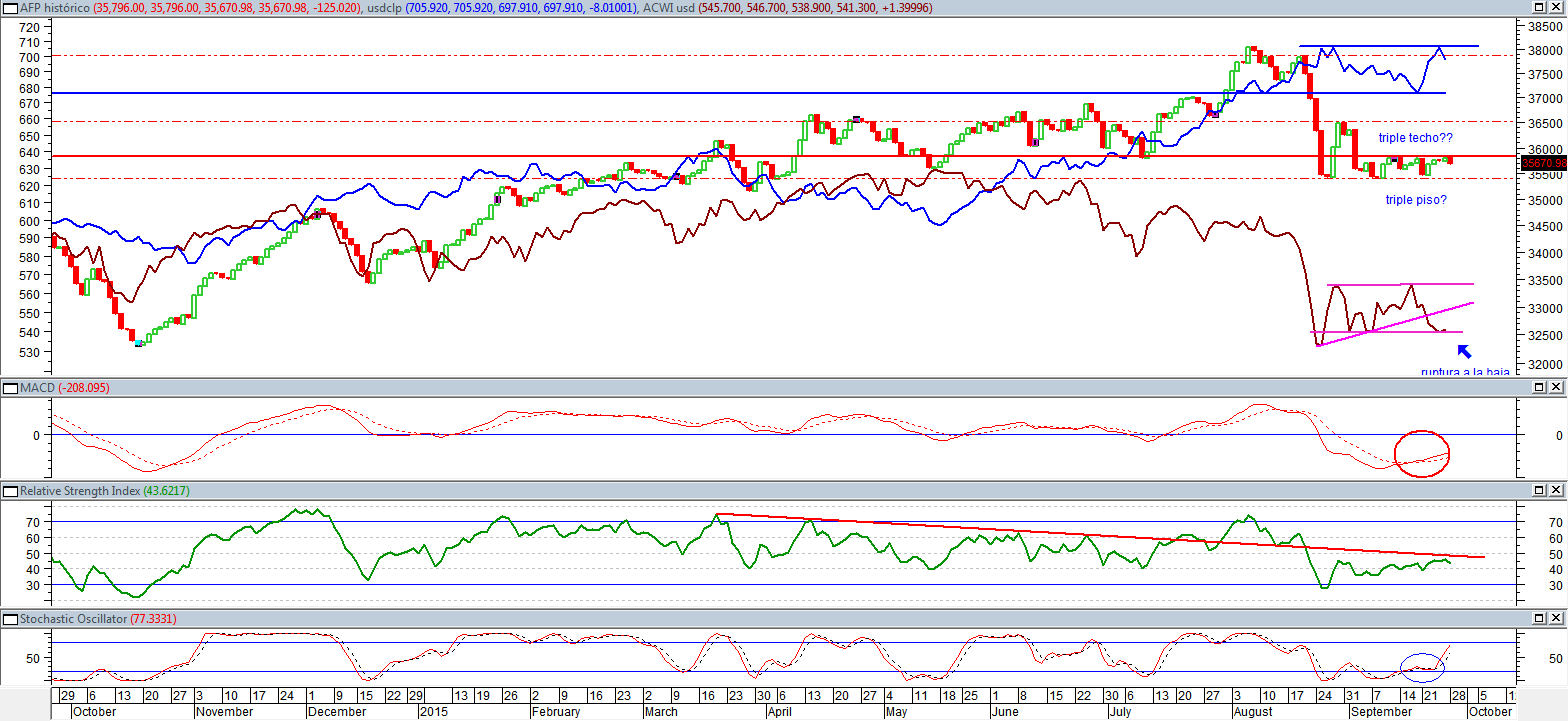Open the MACD pane menu icon
The height and width of the screenshot is (721, 1568).
point(11,387)
